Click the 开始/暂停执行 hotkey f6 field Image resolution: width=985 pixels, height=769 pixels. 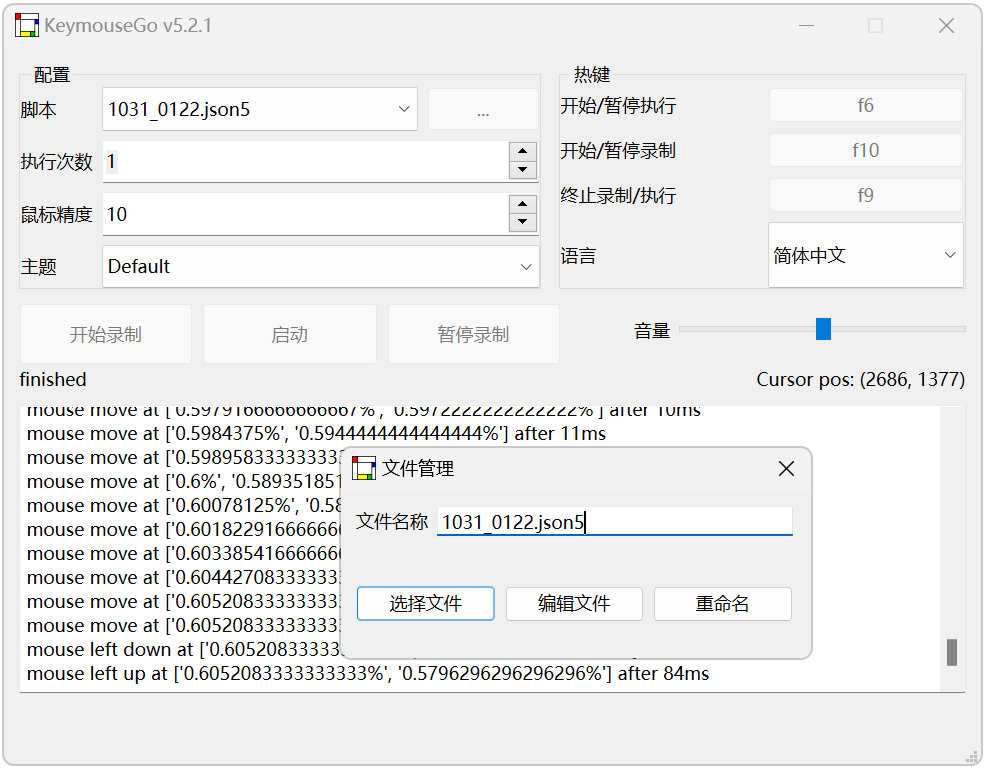point(866,105)
